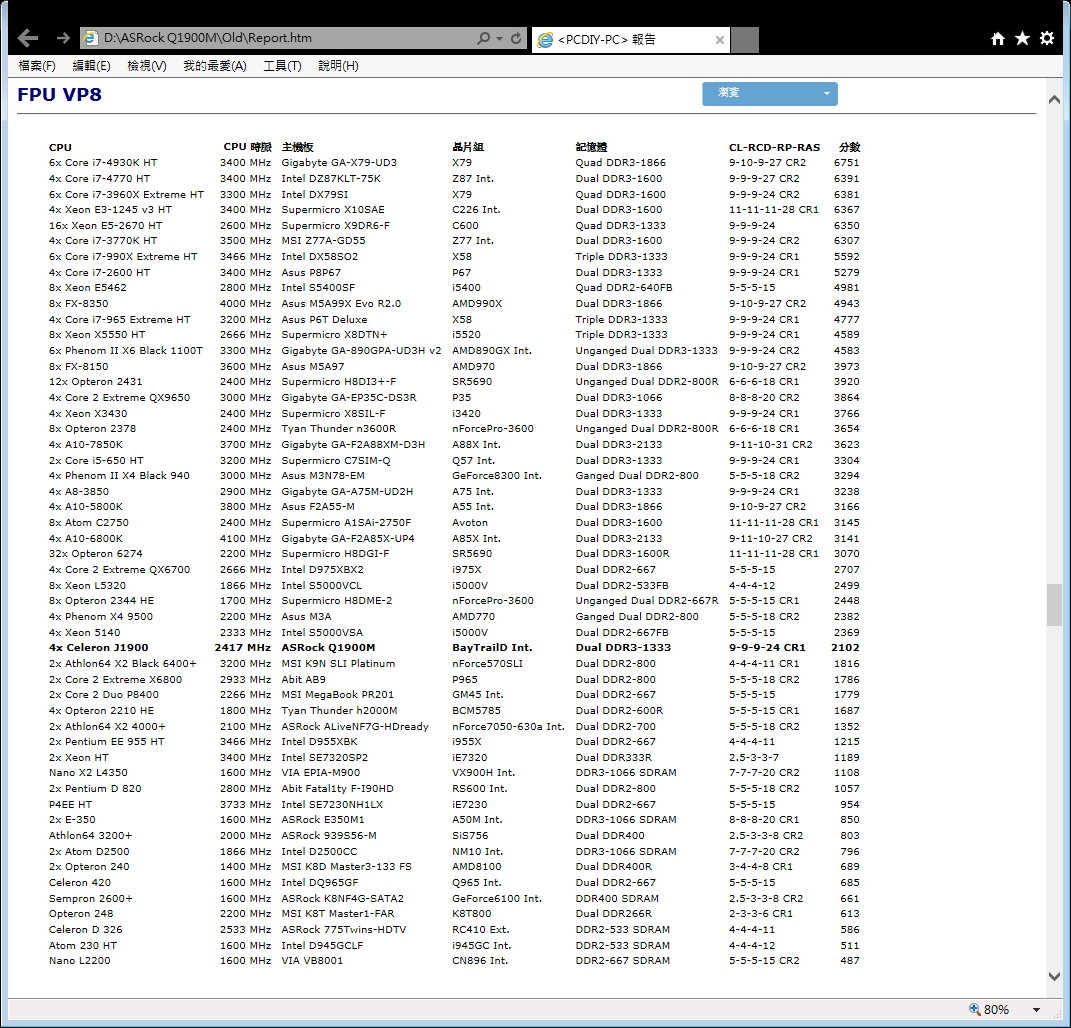The height and width of the screenshot is (1028, 1071).
Task: Click bold 4x Celeron J1900 entry
Action: tap(98, 648)
